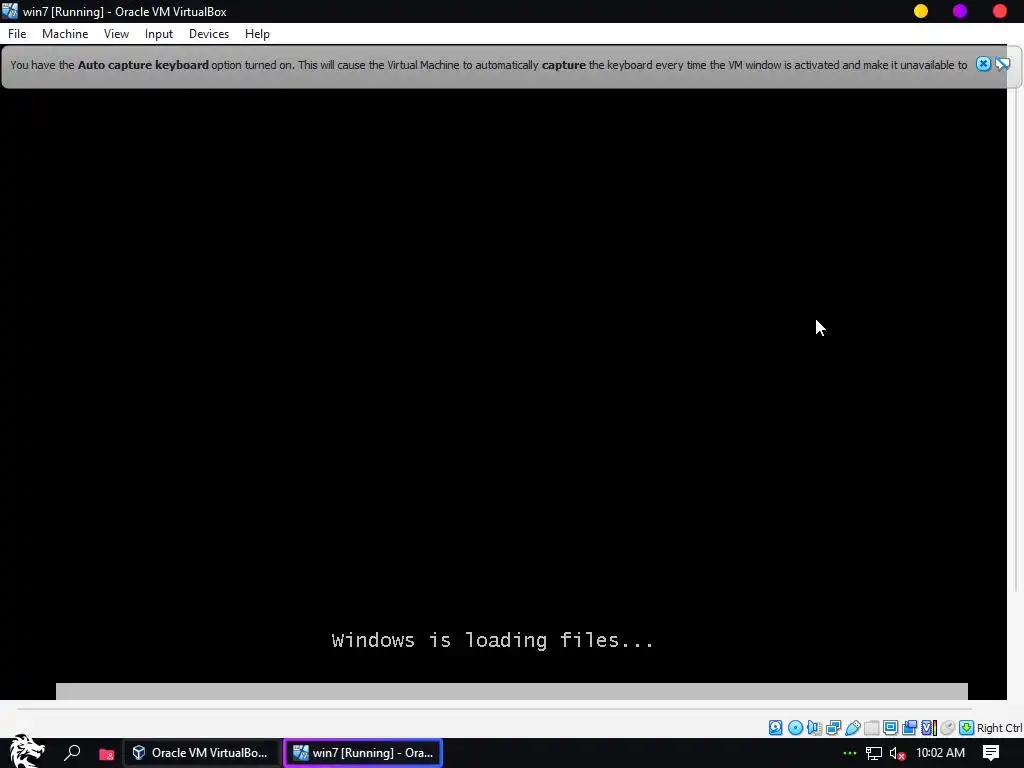Open the Input menu

point(159,34)
